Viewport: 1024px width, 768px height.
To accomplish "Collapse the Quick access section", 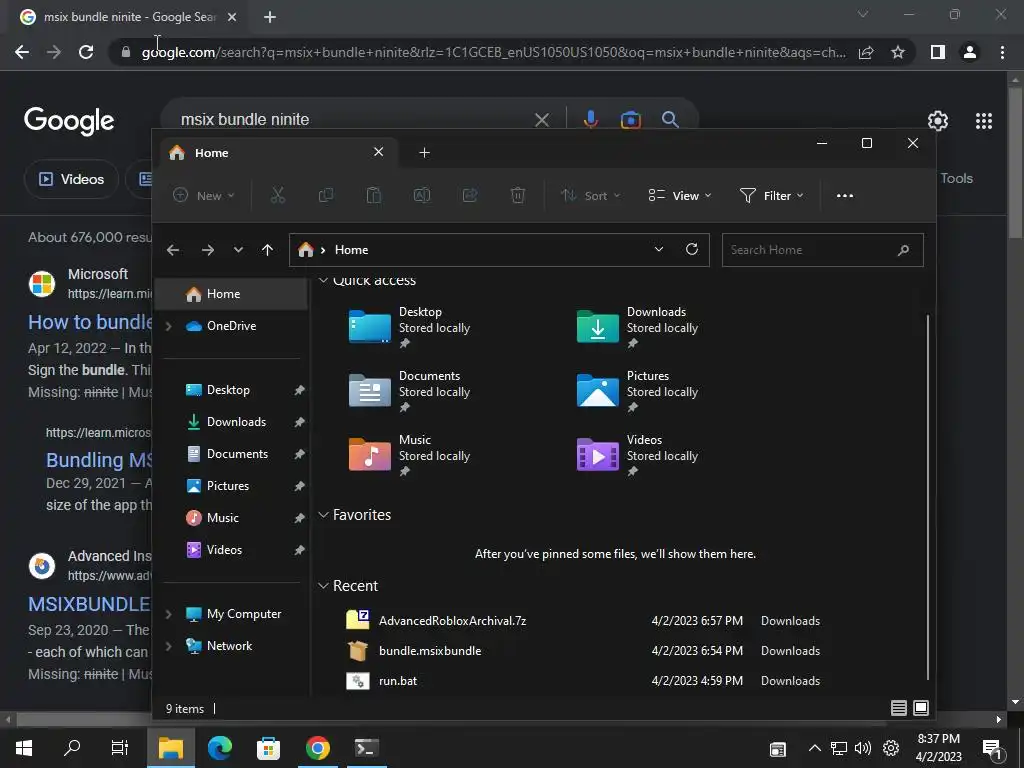I will point(323,280).
